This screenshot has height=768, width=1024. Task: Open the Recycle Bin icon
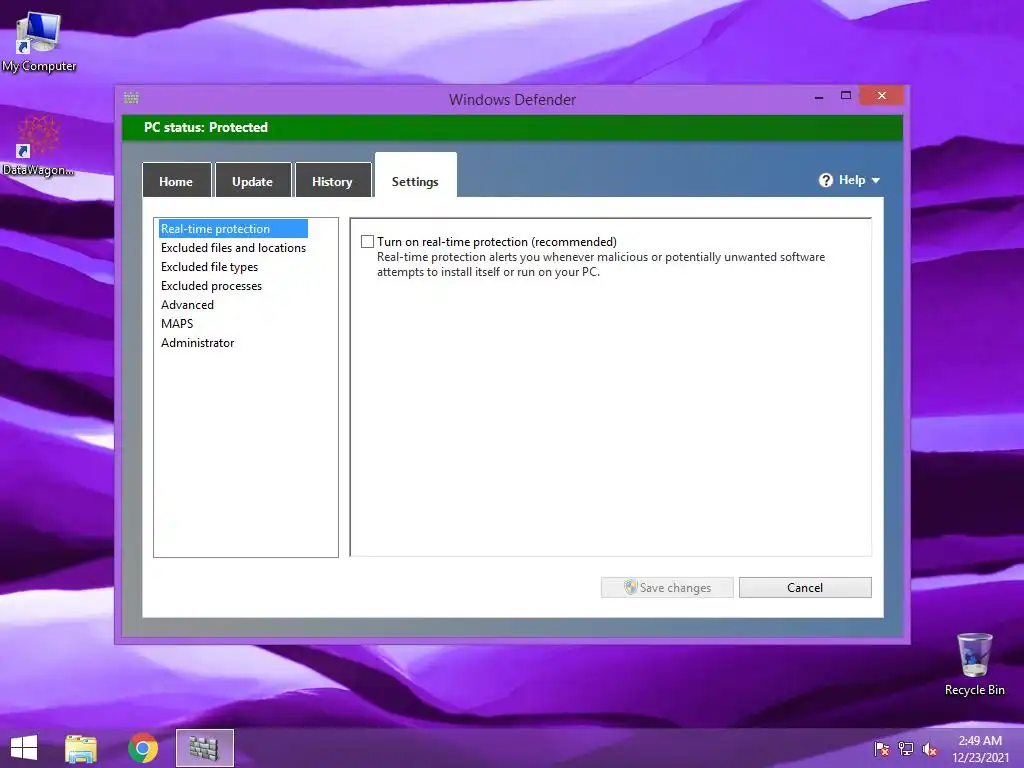974,664
